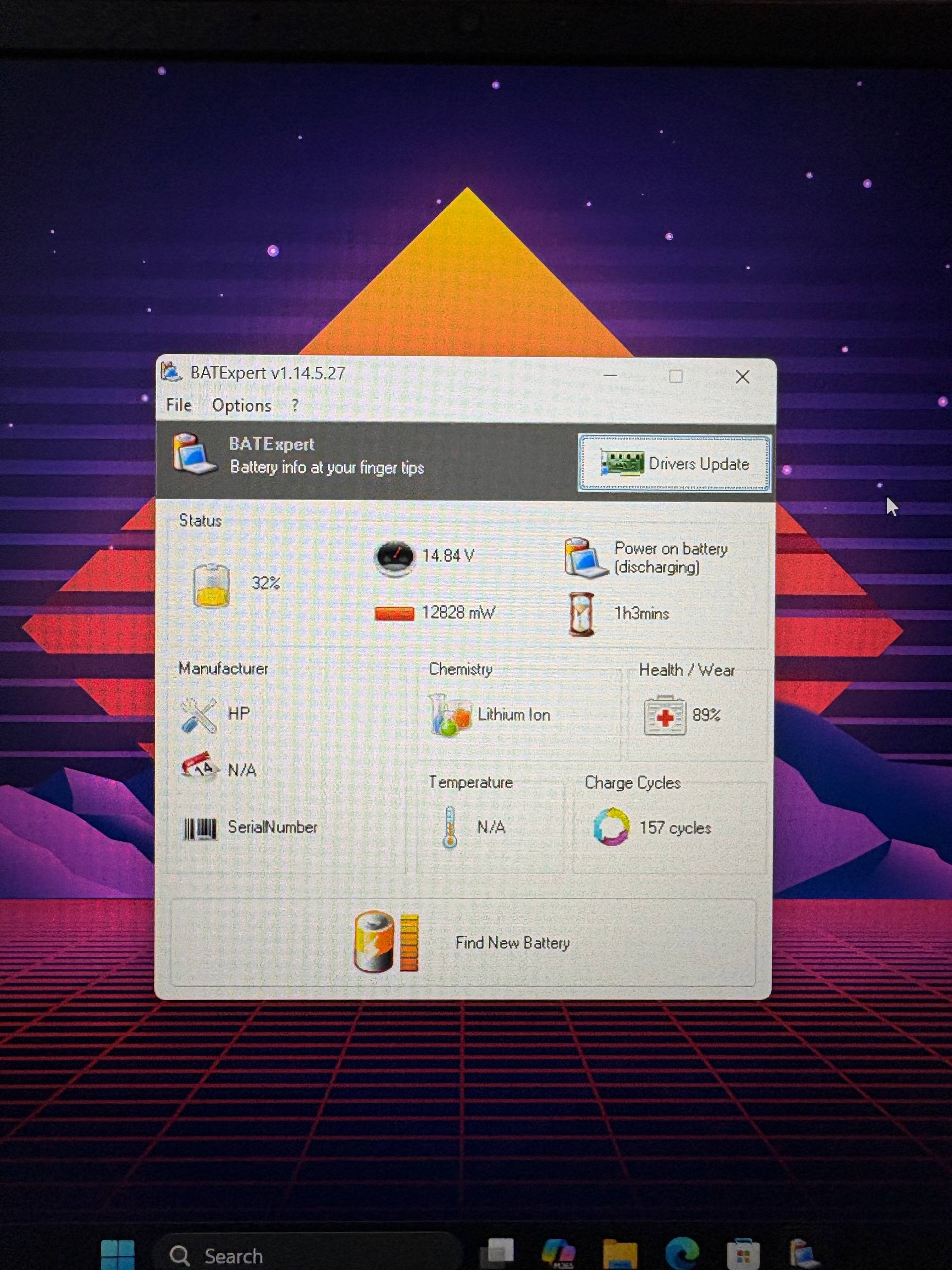The image size is (952, 1270).
Task: Minimize the BATExpert window
Action: tap(610, 376)
